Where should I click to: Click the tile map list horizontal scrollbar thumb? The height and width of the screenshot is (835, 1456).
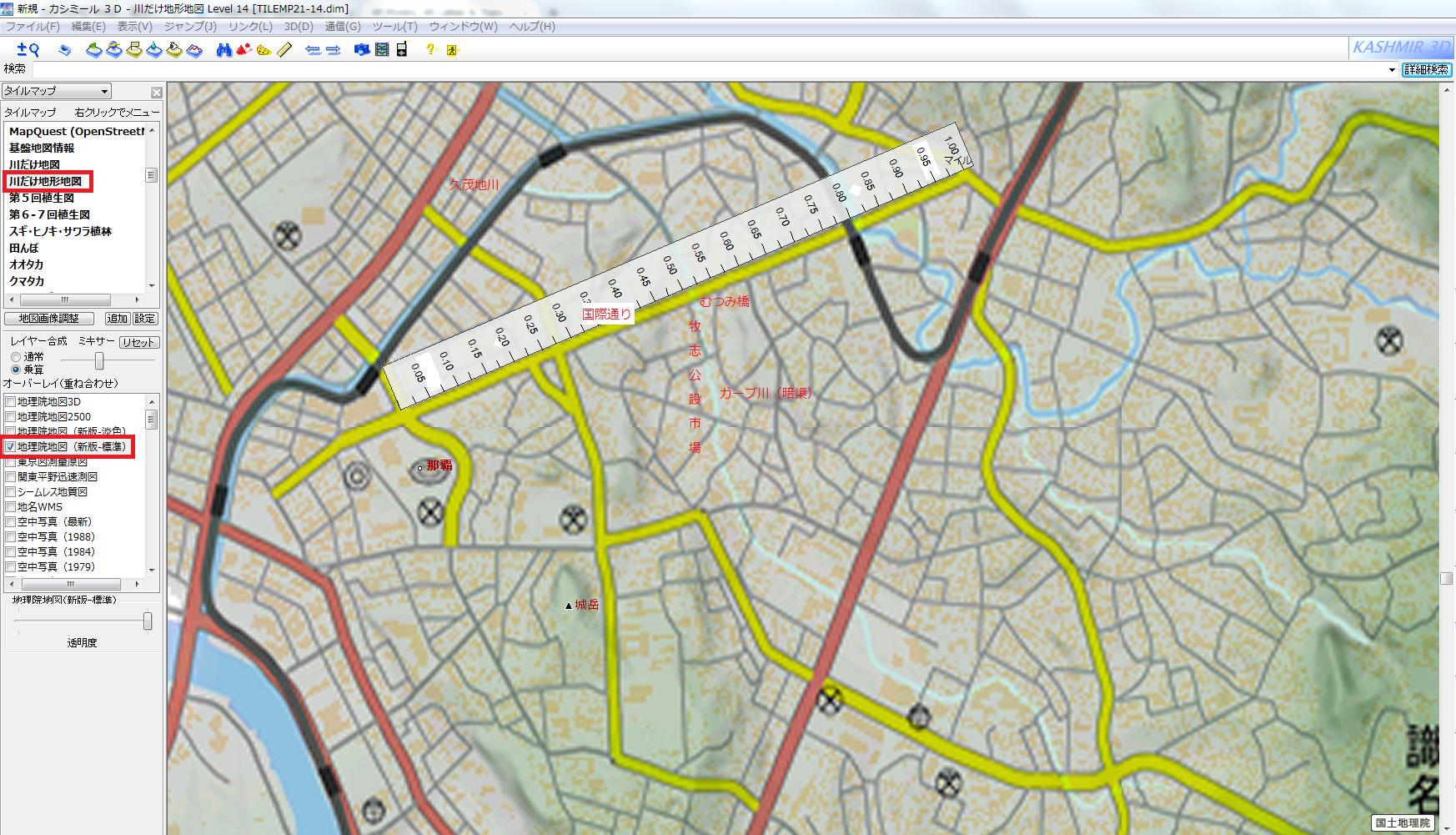(65, 299)
